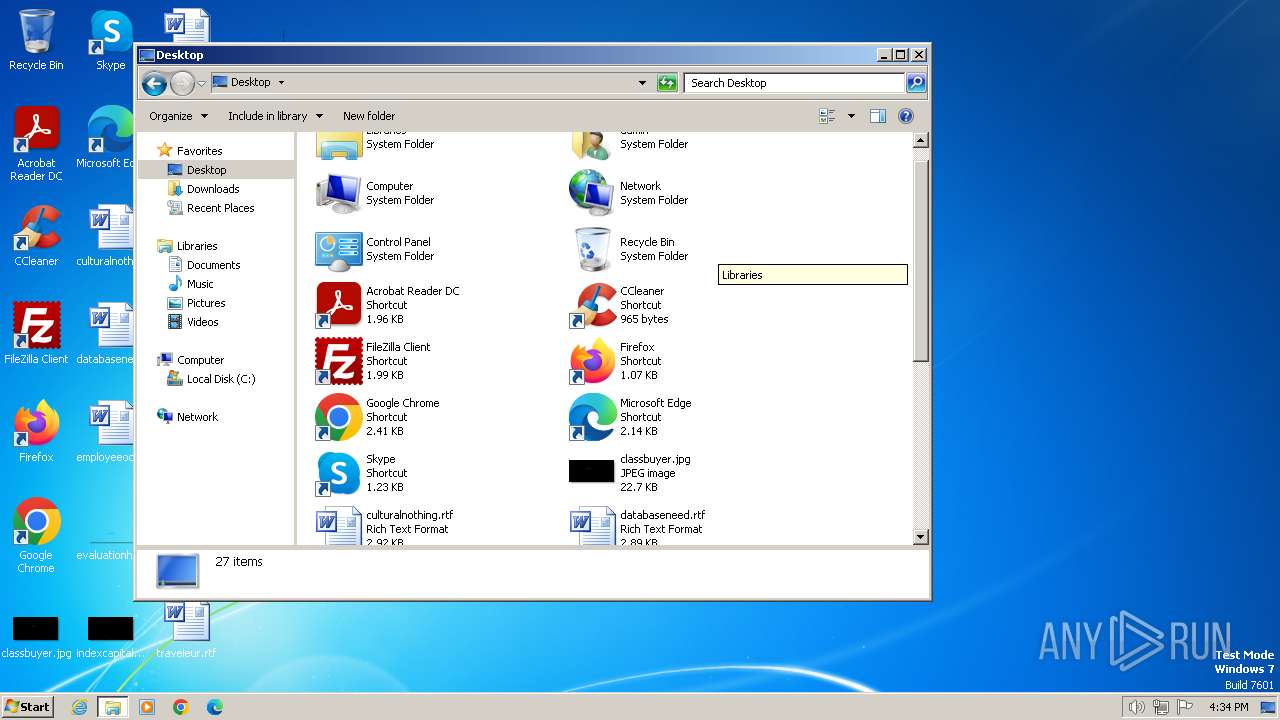Open the recent pages dropdown arrow
Viewport: 1280px width, 720px height.
click(x=201, y=83)
